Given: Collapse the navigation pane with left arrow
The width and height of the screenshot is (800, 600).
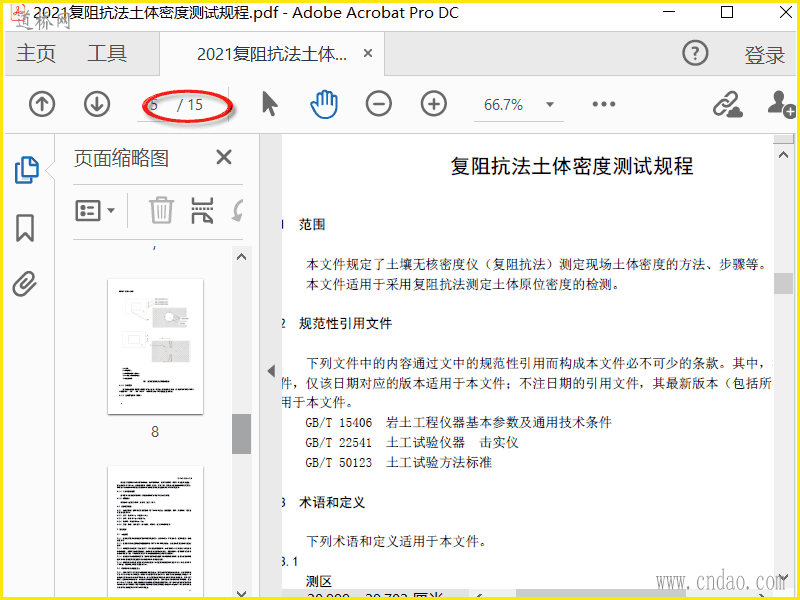Looking at the screenshot, I should [x=271, y=371].
